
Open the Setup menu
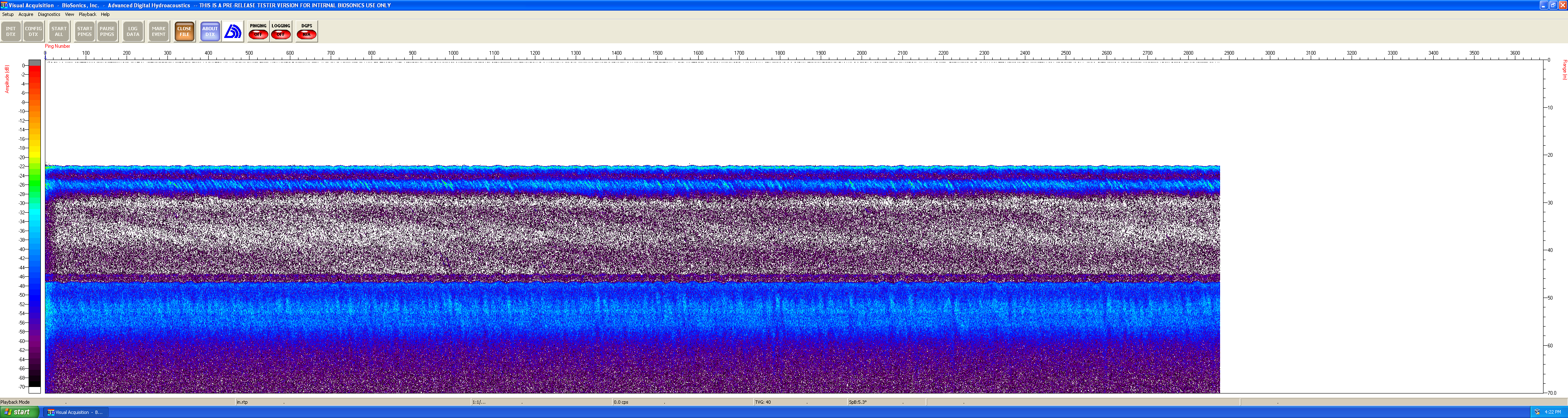pos(8,15)
